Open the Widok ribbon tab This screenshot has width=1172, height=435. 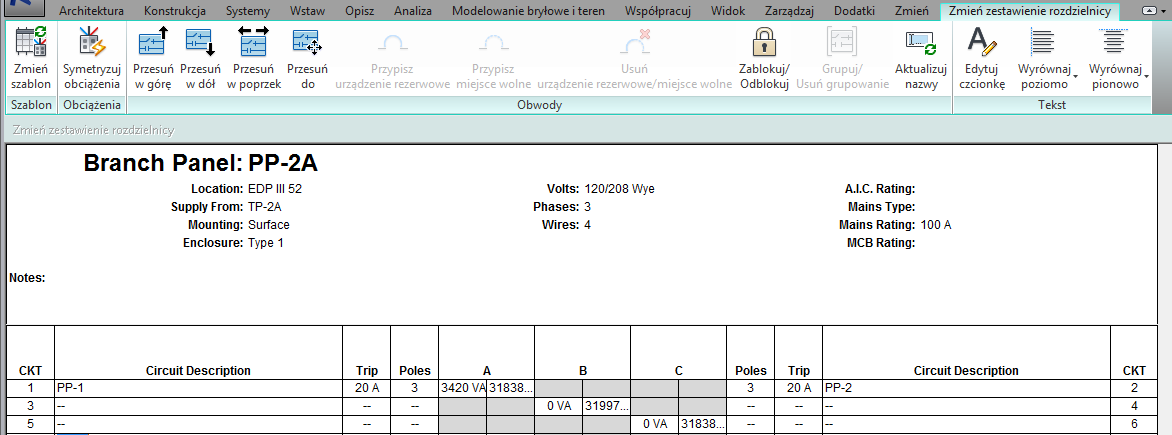point(729,11)
